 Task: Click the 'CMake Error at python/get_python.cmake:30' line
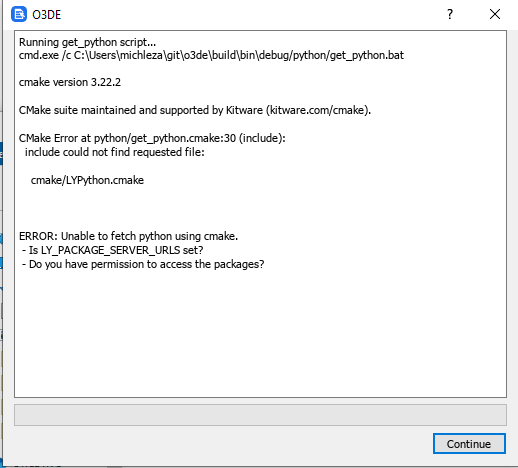152,138
